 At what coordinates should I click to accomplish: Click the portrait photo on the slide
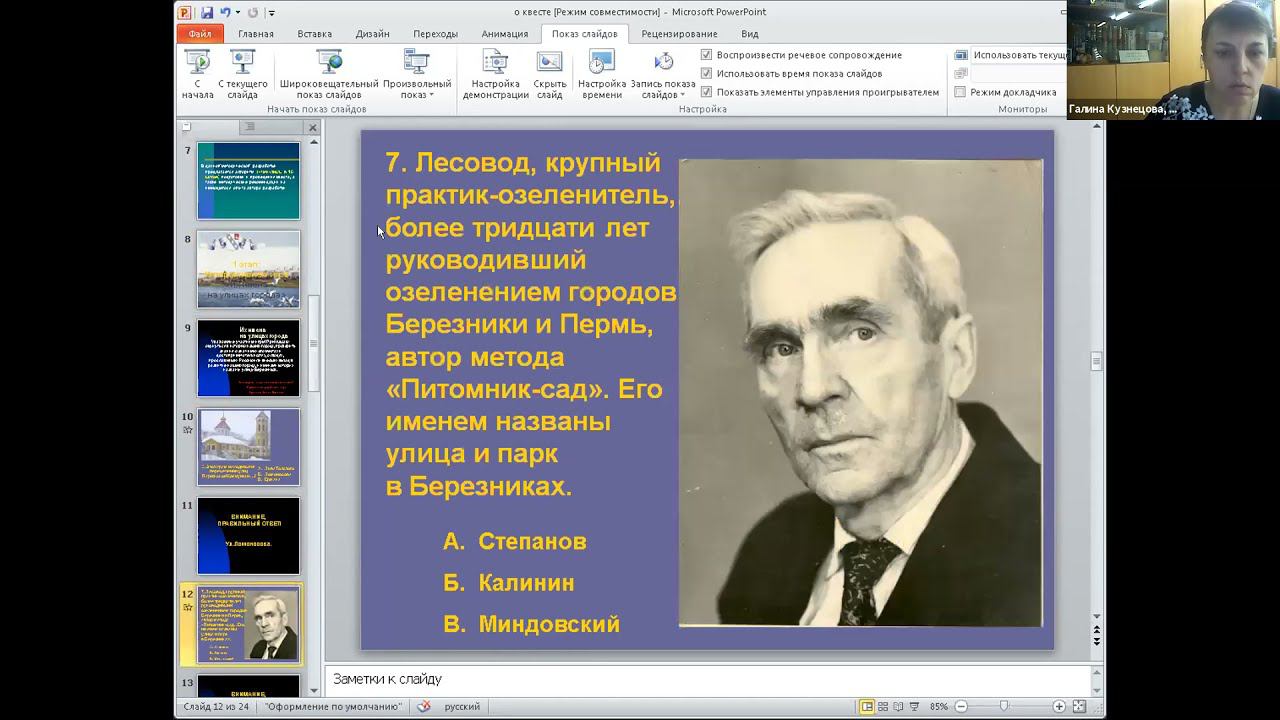coord(860,392)
